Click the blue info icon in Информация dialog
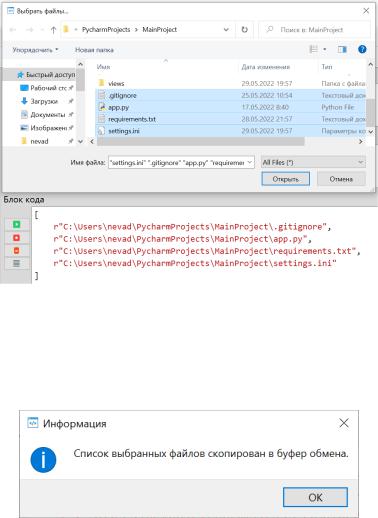378x518 pixels. [x=43, y=460]
